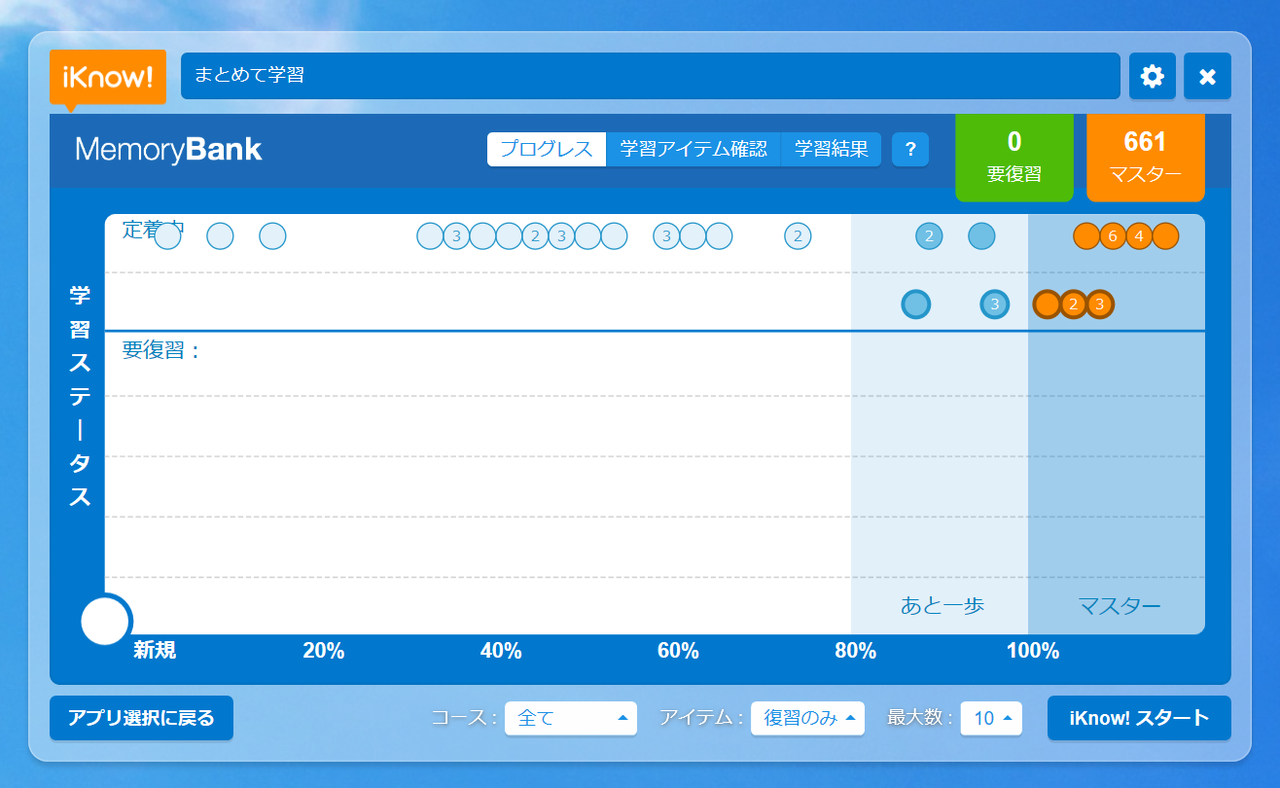Viewport: 1280px width, 788px height.
Task: Click the iKnow! スタート button
Action: click(x=1139, y=718)
